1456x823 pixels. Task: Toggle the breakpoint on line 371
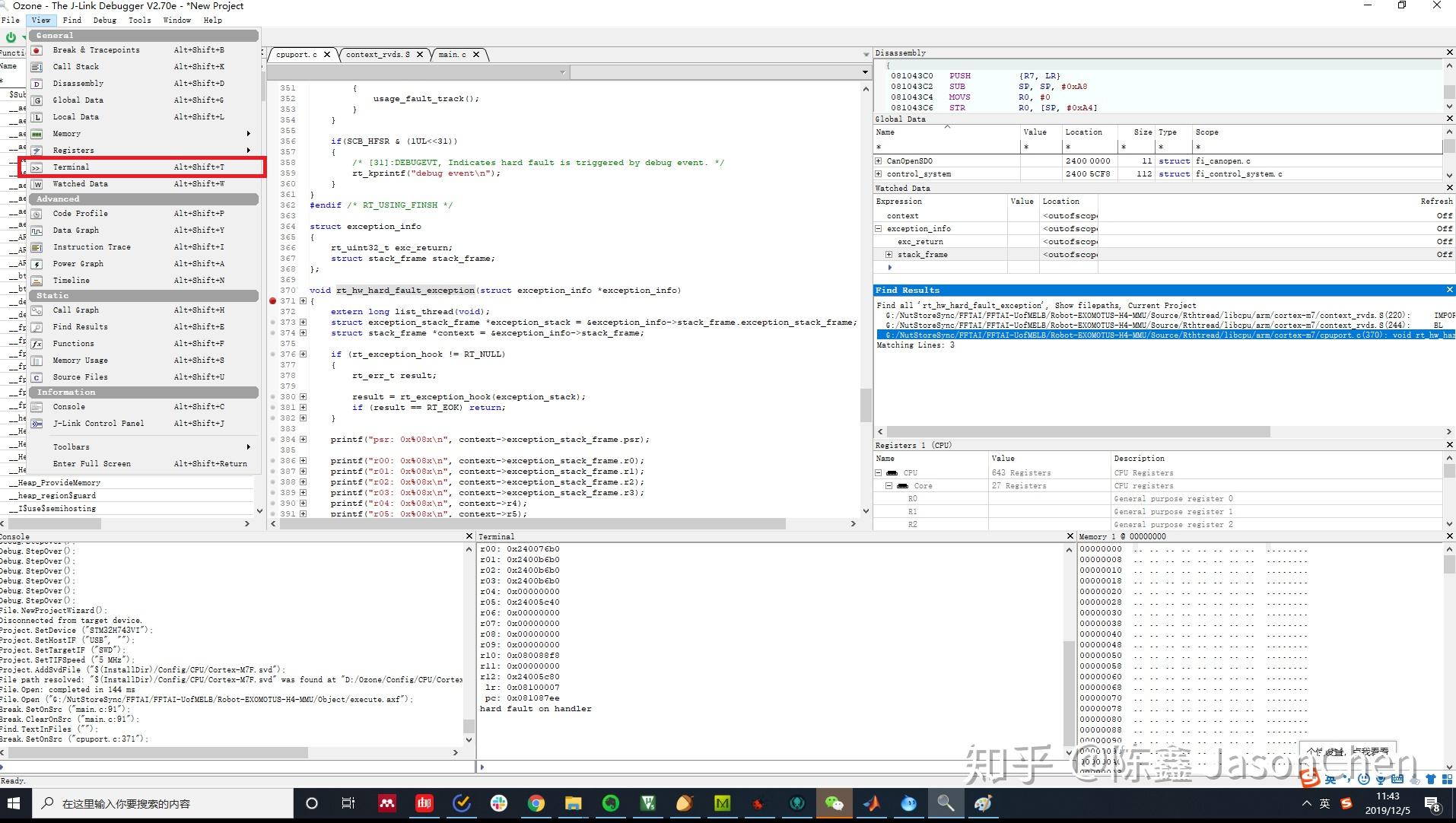pyautogui.click(x=273, y=301)
